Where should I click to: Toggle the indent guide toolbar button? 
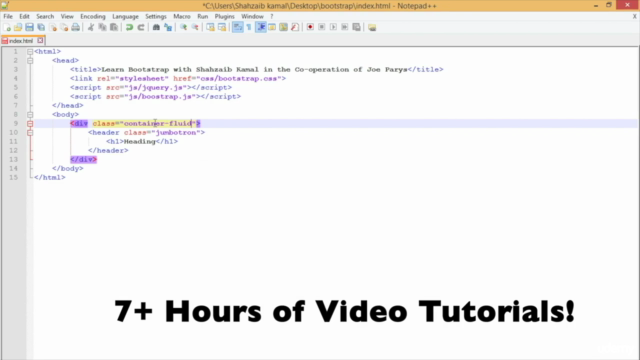point(260,27)
